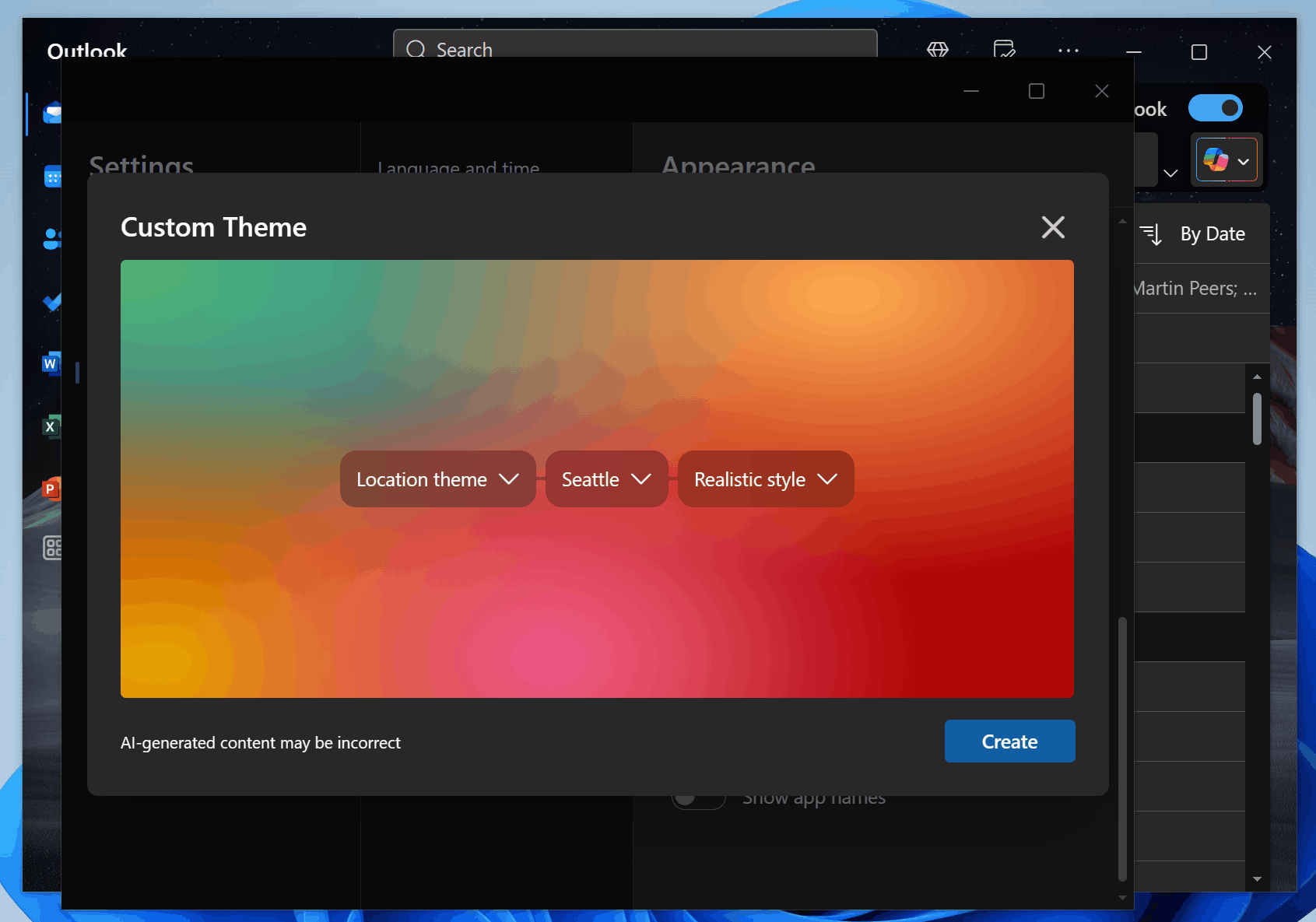Launch Word from the sidebar
The image size is (1316, 922).
[x=51, y=363]
